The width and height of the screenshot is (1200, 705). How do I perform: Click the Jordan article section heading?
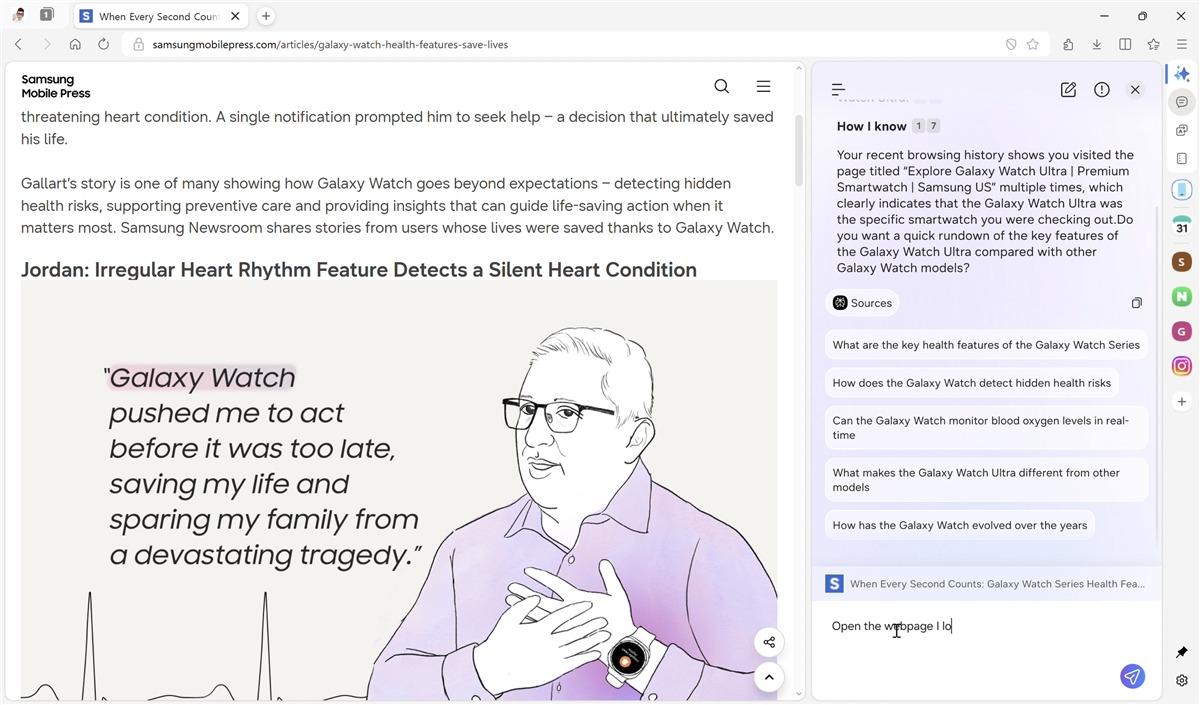click(359, 270)
